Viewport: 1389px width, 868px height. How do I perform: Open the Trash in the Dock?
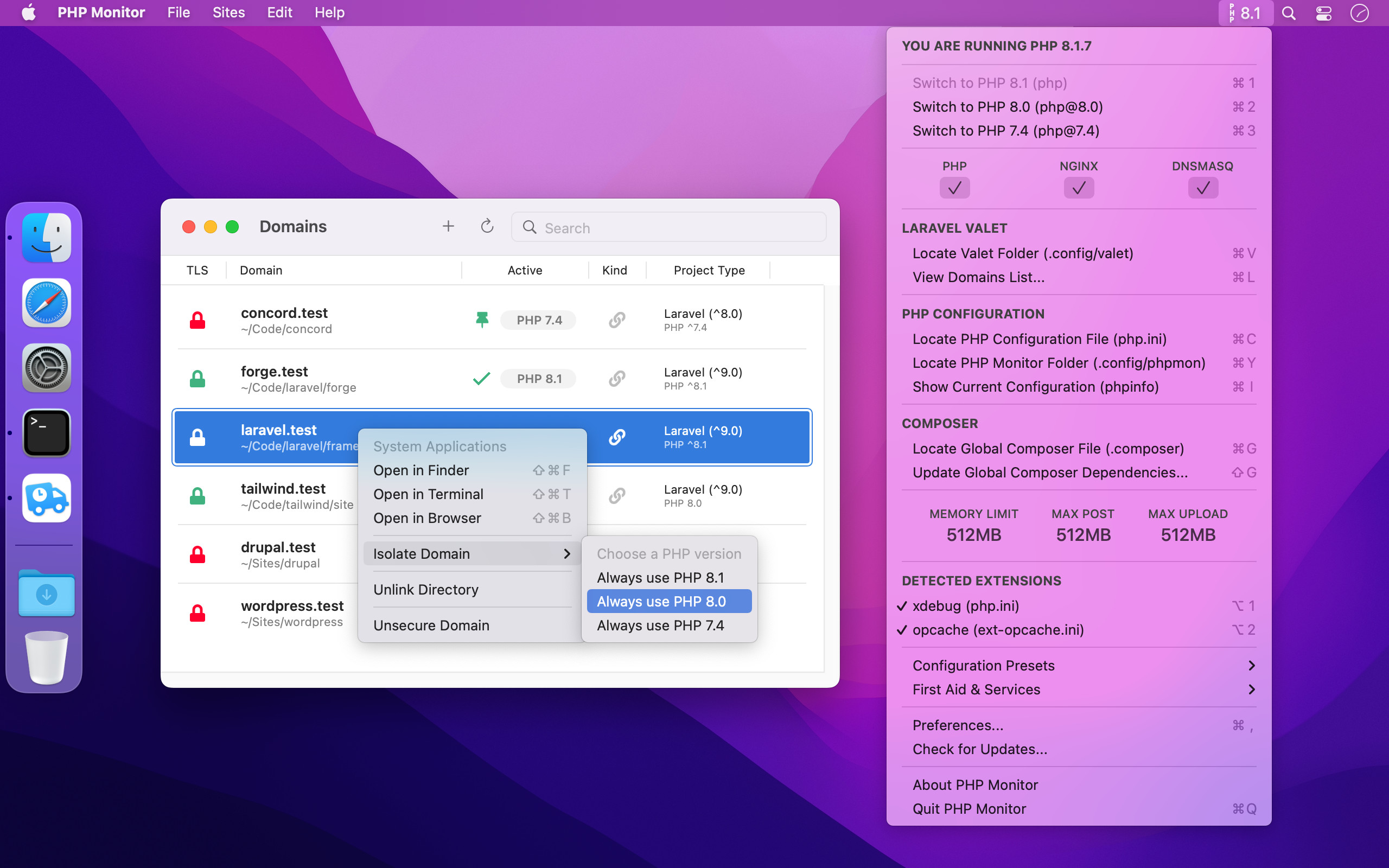47,658
